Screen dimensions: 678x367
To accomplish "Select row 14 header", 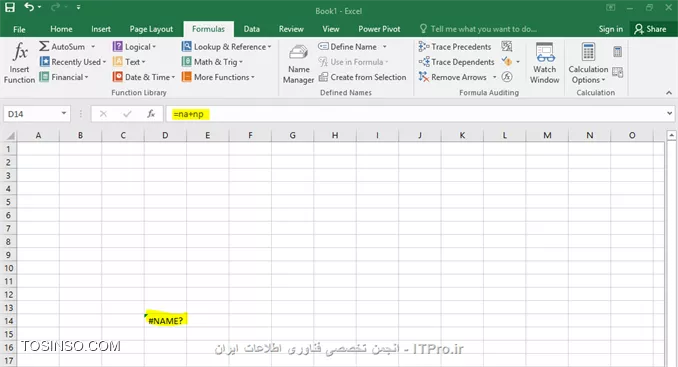I will pos(9,321).
